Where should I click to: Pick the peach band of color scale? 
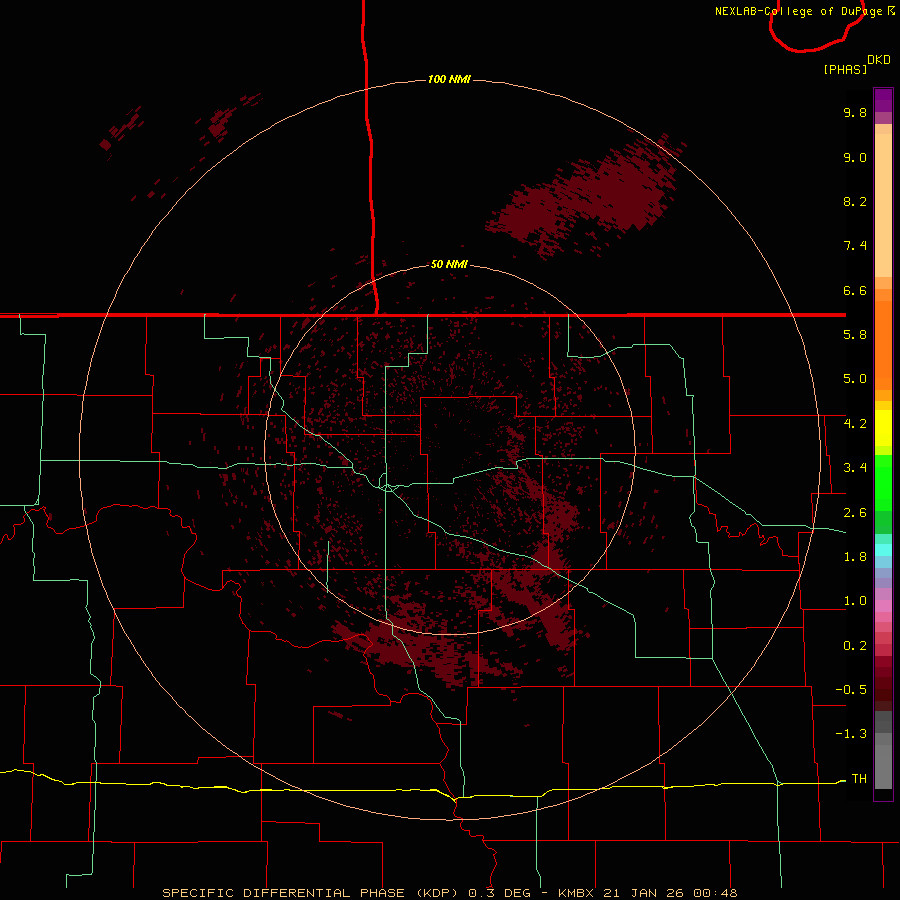click(883, 207)
